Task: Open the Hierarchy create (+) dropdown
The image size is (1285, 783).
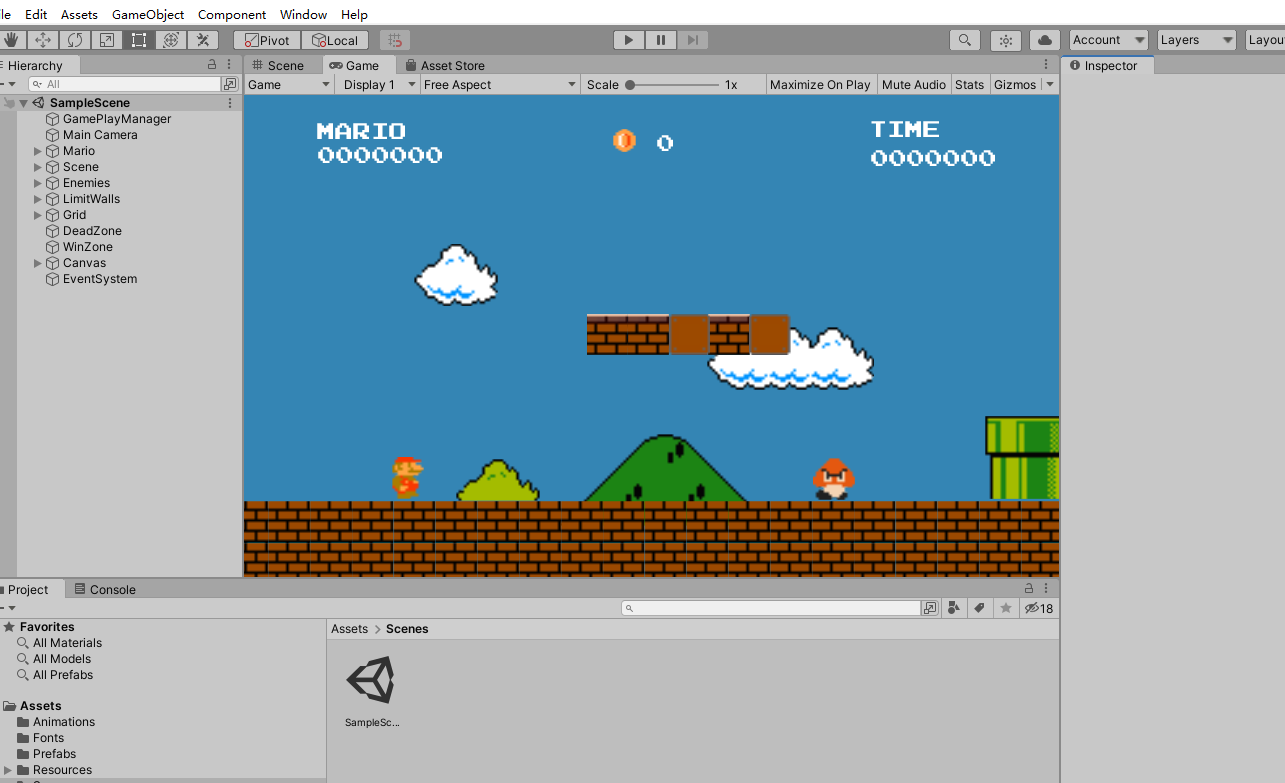Action: (8, 84)
